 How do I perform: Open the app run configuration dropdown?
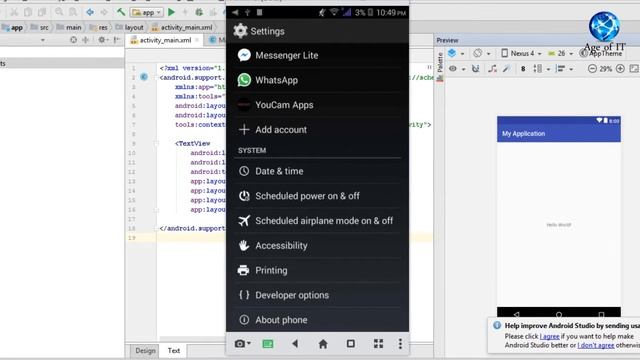click(147, 13)
